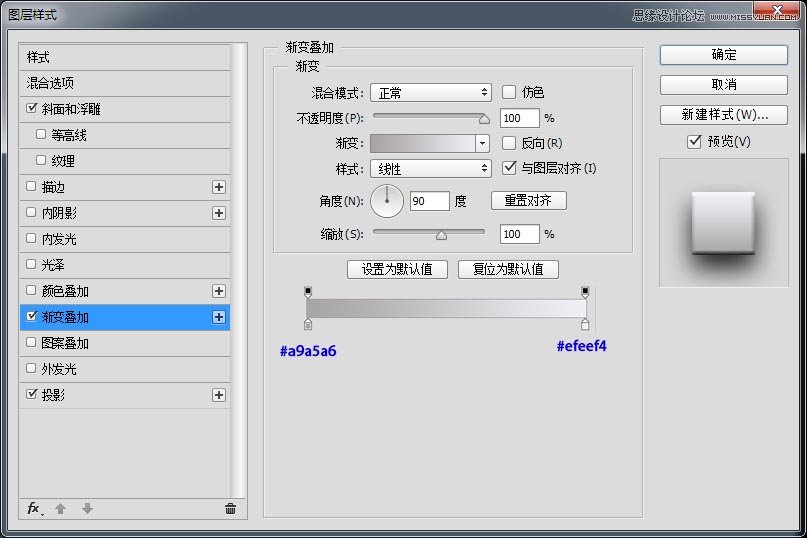Select the 斜面和浮雕 effect row
The image size is (807, 538).
(x=125, y=109)
